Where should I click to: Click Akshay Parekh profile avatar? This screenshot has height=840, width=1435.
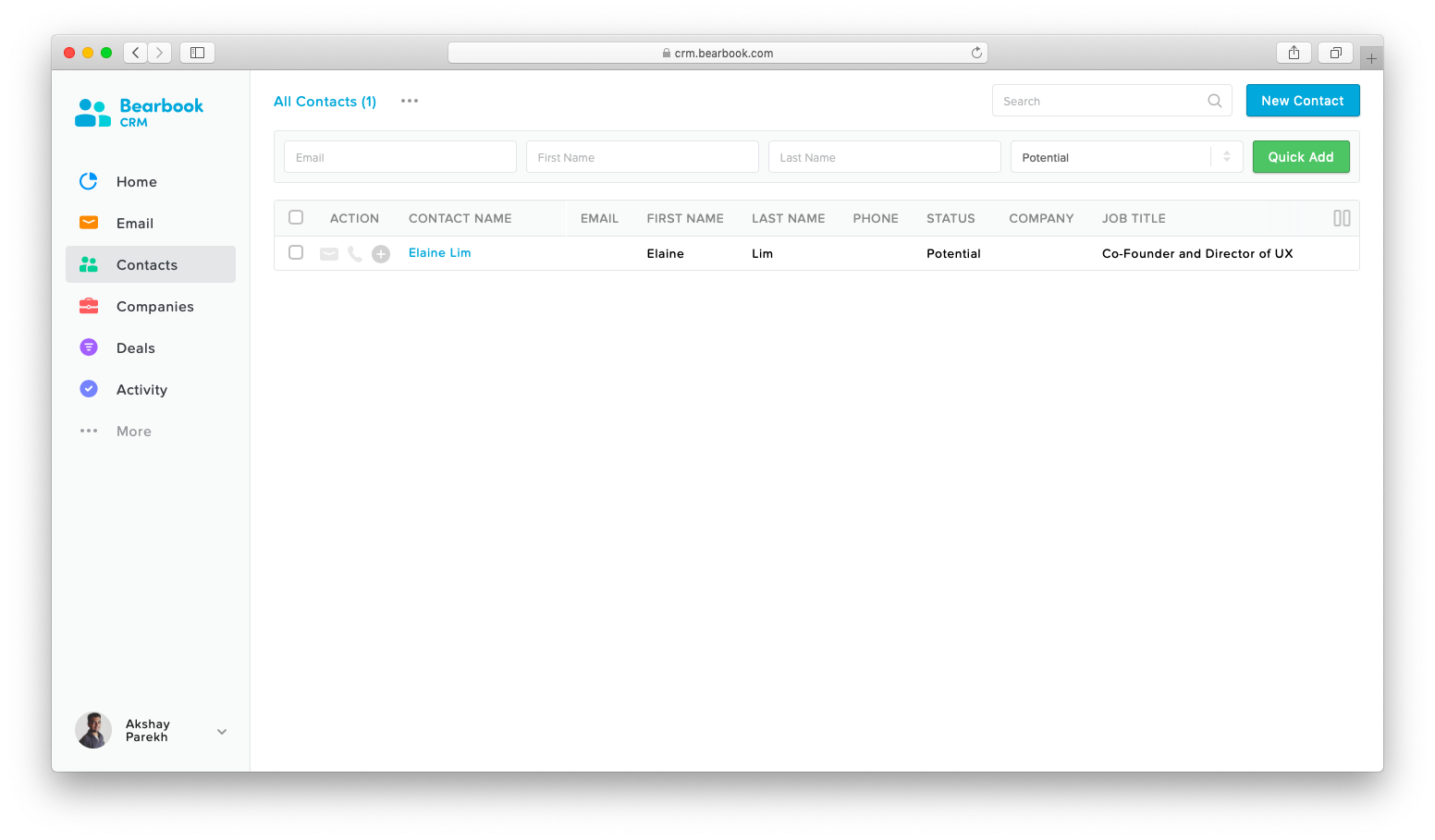click(93, 730)
